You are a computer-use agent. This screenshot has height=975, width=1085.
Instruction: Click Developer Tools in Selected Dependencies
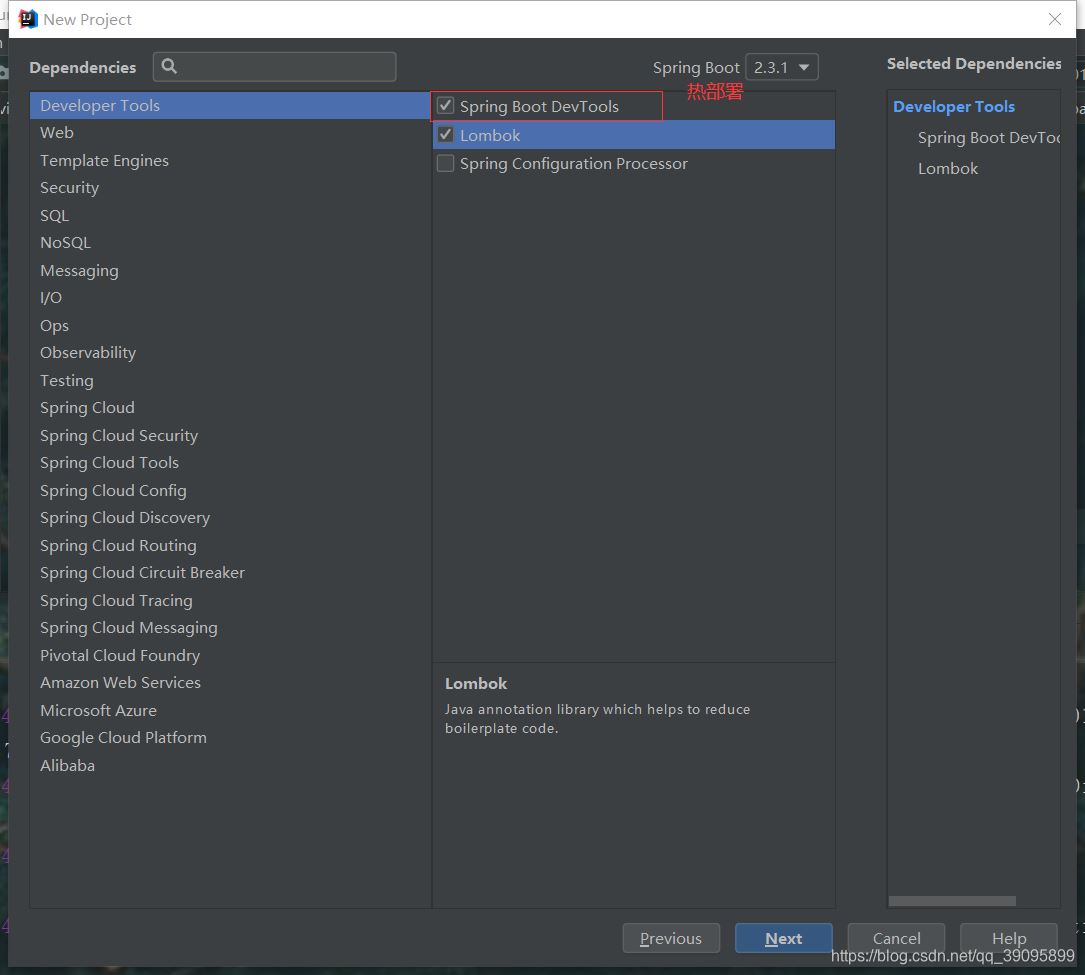pos(954,107)
